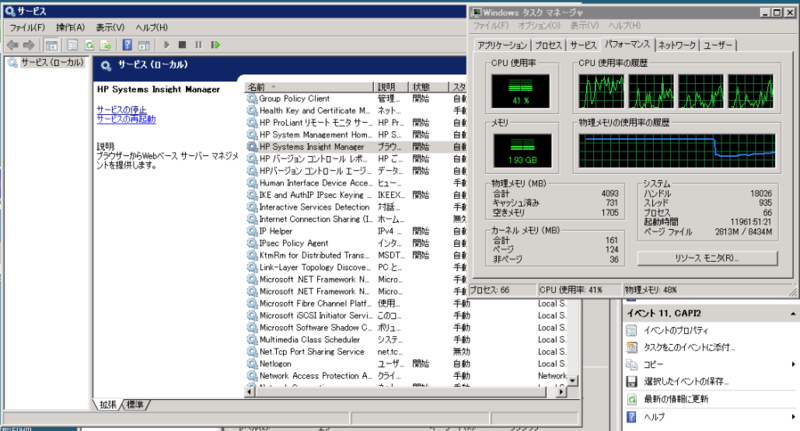Viewport: 800px width, 431px height.
Task: Select the Netlogon service row
Action: (406, 364)
